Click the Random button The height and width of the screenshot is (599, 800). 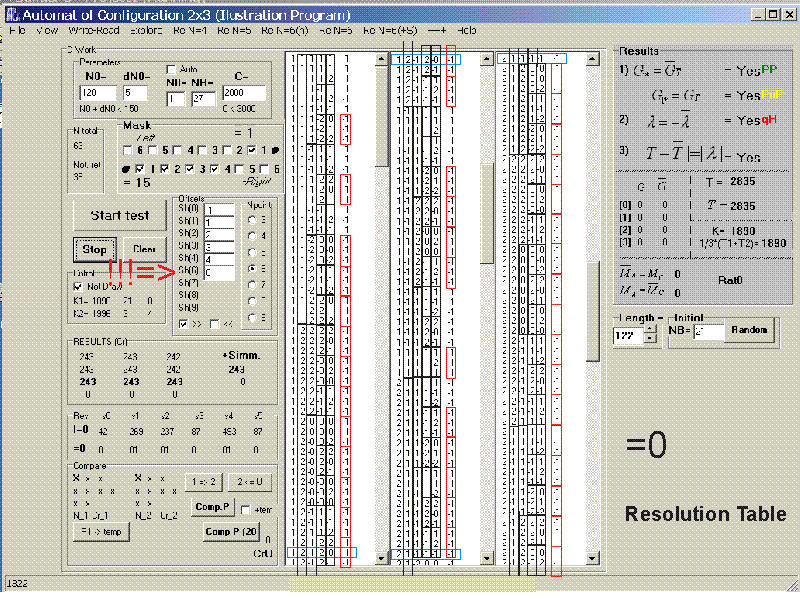749,330
